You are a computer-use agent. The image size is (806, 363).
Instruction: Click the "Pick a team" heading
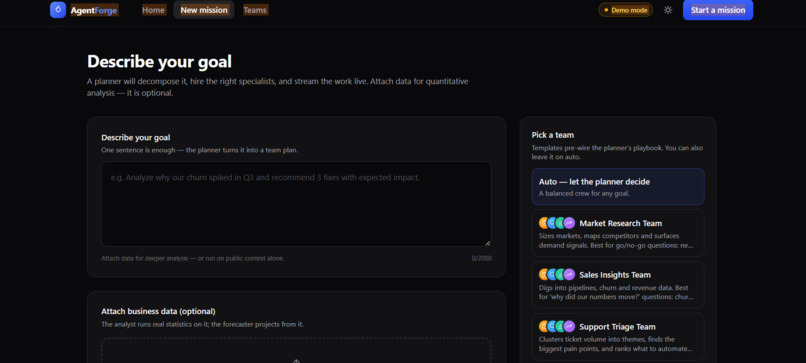tap(553, 135)
